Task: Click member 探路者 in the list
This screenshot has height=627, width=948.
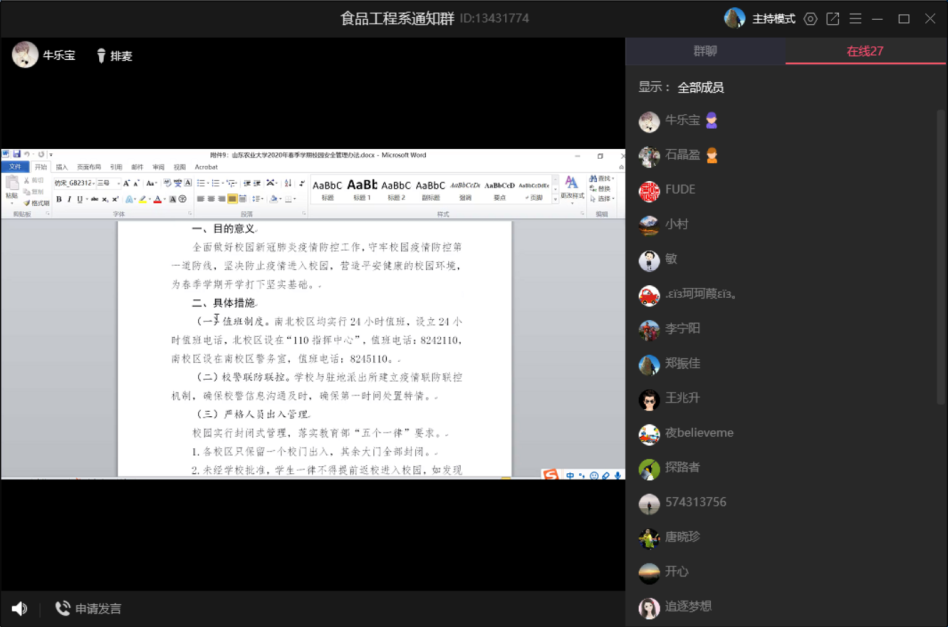Action: pyautogui.click(x=682, y=467)
